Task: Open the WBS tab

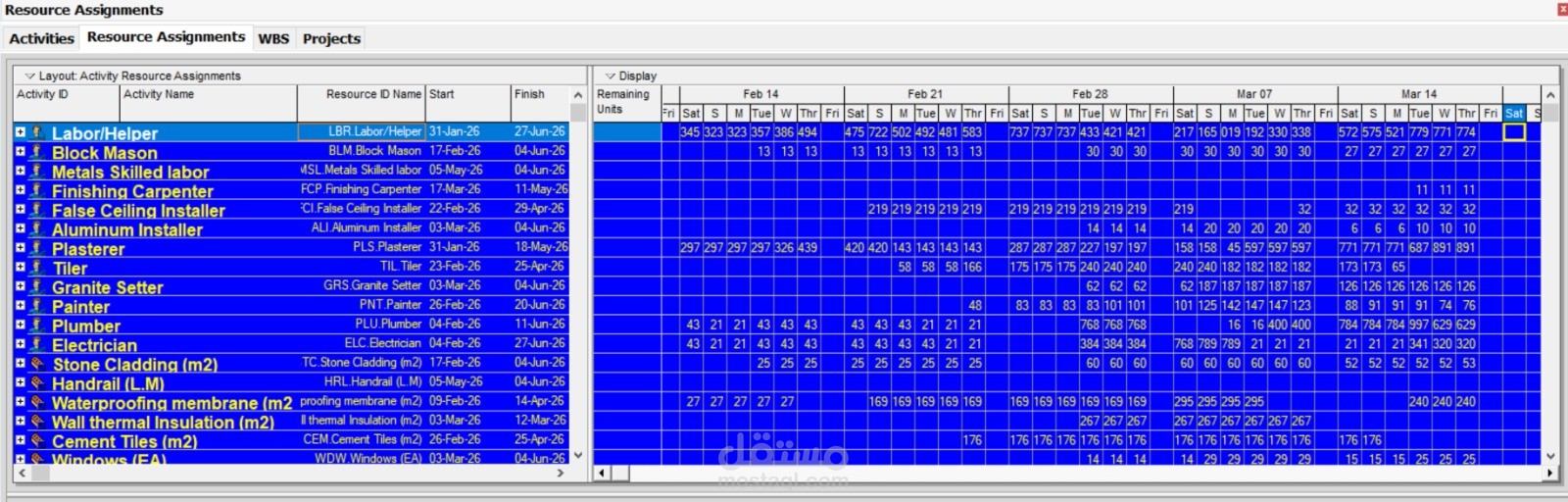Action: (x=273, y=38)
